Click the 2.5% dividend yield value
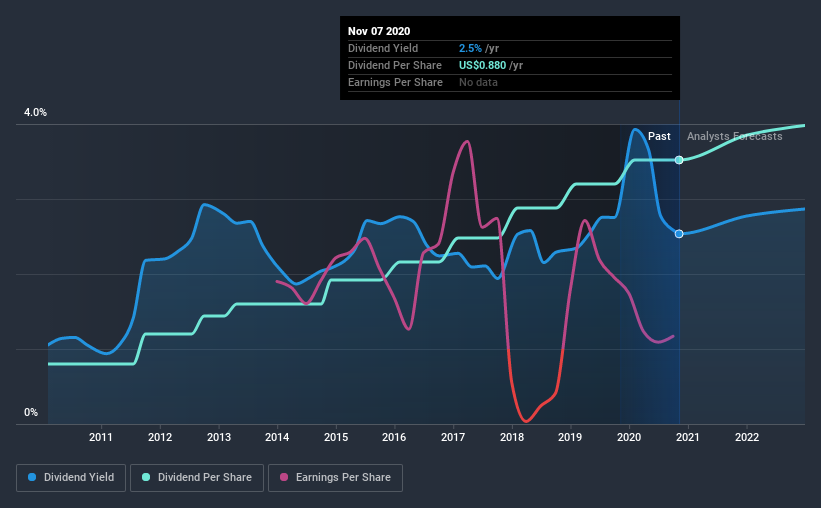821x508 pixels. [x=470, y=48]
